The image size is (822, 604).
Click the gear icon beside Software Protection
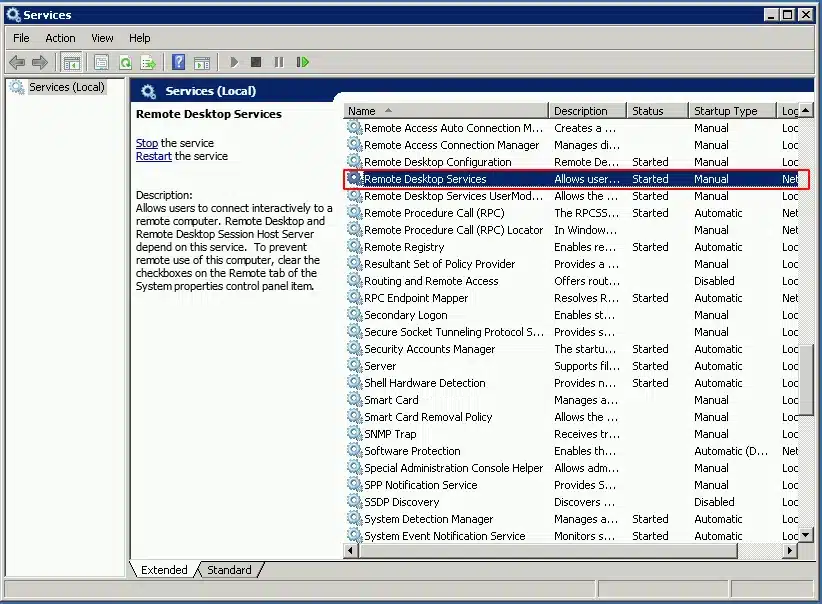tap(355, 450)
